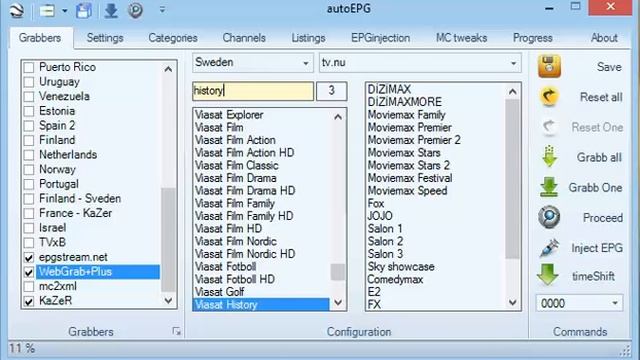The width and height of the screenshot is (640, 360).
Task: Uncheck the WebGrab+Plus checkbox
Action: click(x=29, y=272)
